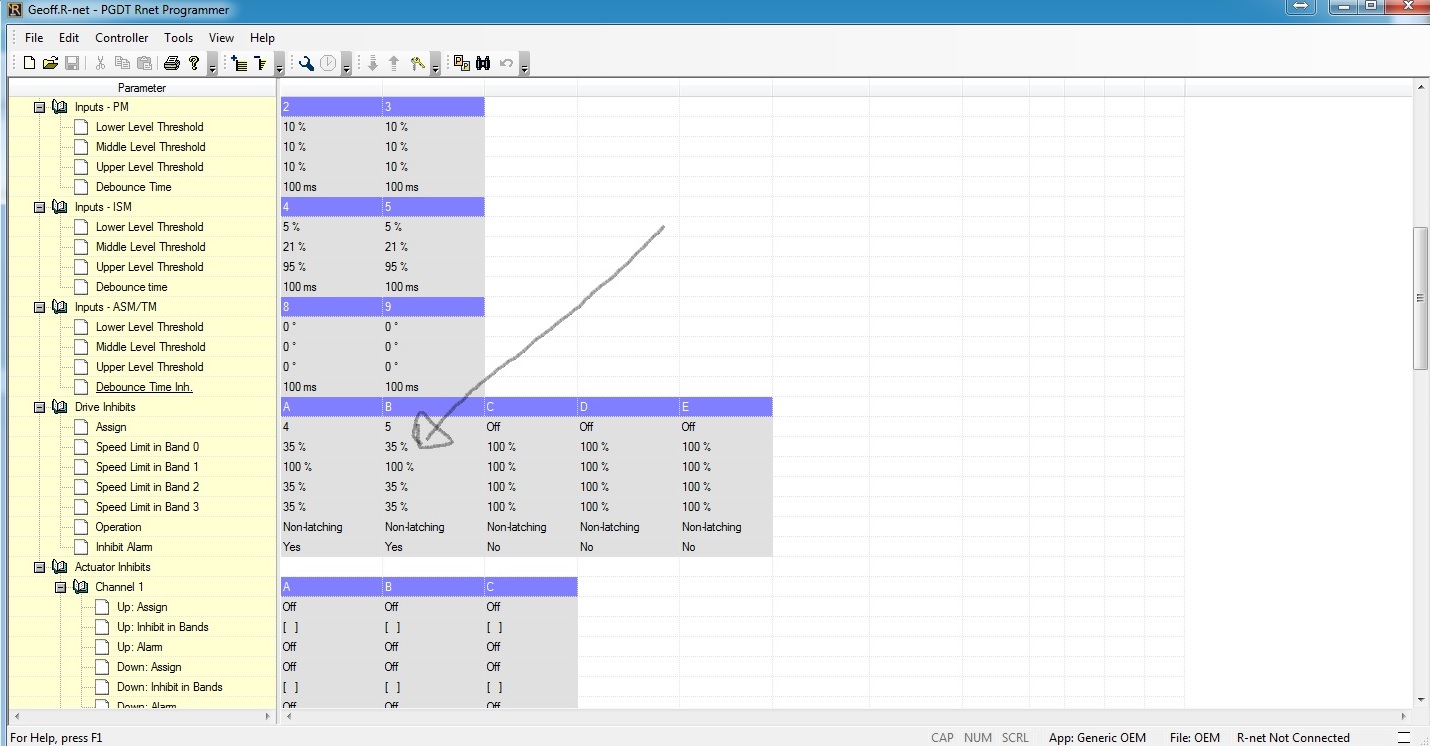The height and width of the screenshot is (746, 1430).
Task: Click the Open folder toolbar icon
Action: pyautogui.click(x=50, y=63)
